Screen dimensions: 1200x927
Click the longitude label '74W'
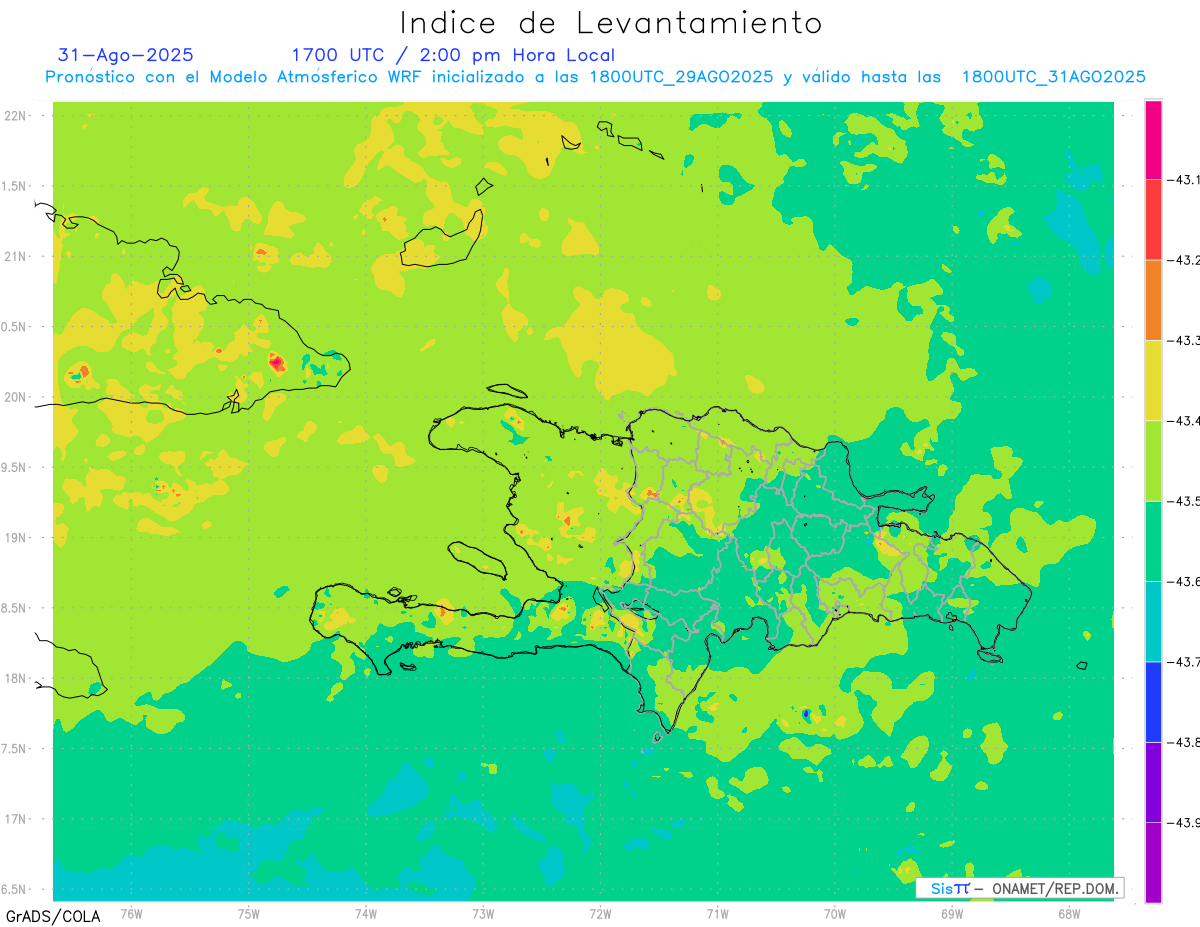pos(366,913)
